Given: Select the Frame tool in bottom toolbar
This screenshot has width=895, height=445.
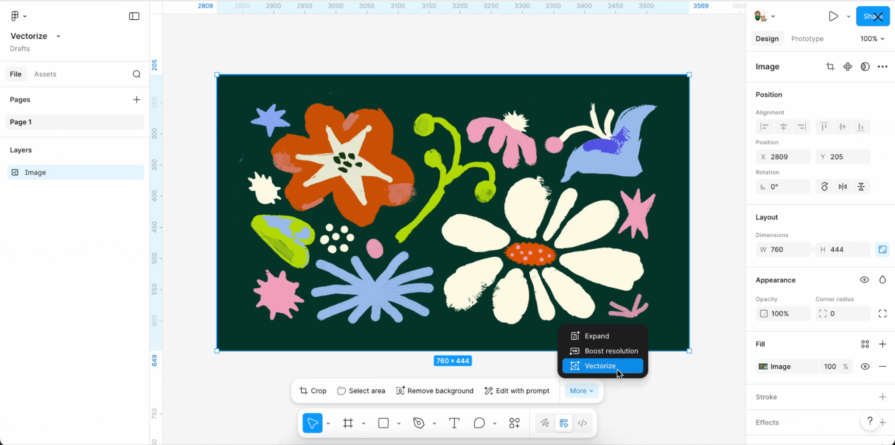Looking at the screenshot, I should point(348,423).
